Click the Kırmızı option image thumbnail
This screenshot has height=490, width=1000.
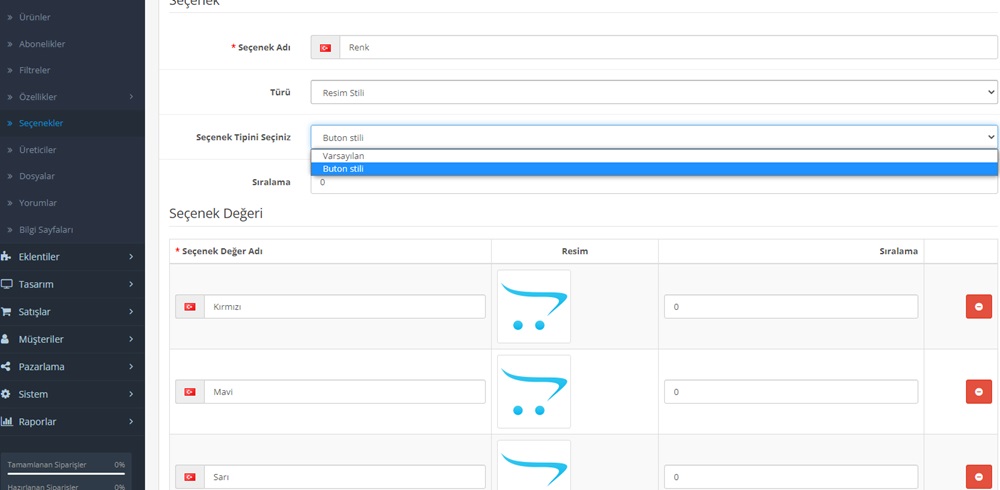(534, 306)
